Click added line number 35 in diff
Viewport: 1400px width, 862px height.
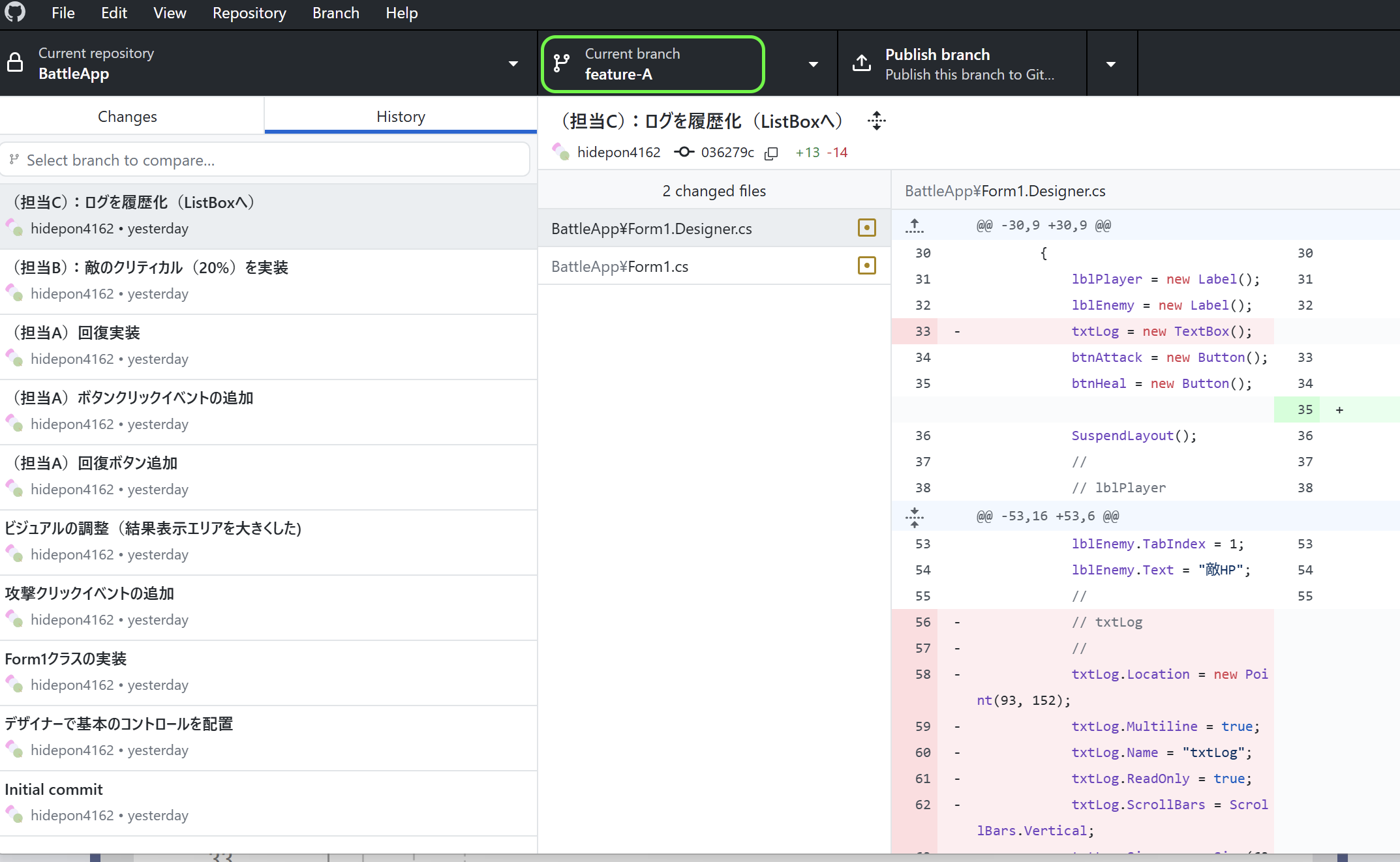1305,409
